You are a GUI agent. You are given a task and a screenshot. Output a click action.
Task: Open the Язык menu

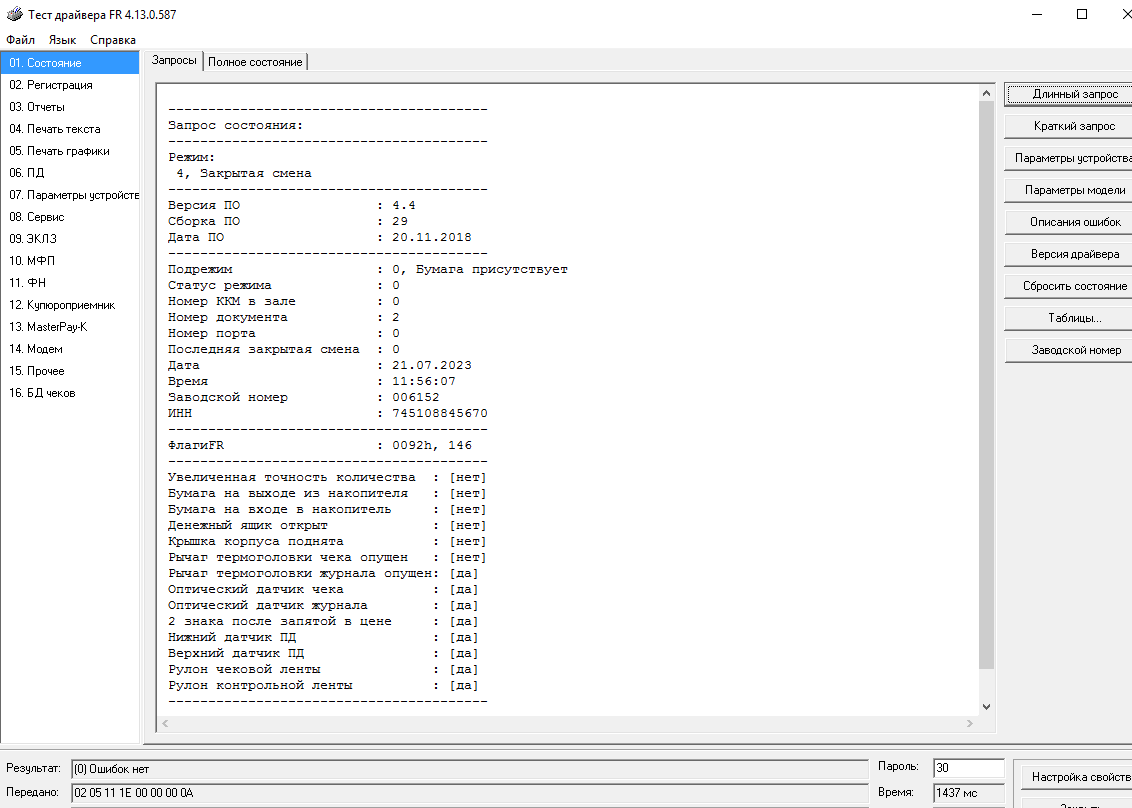click(62, 40)
